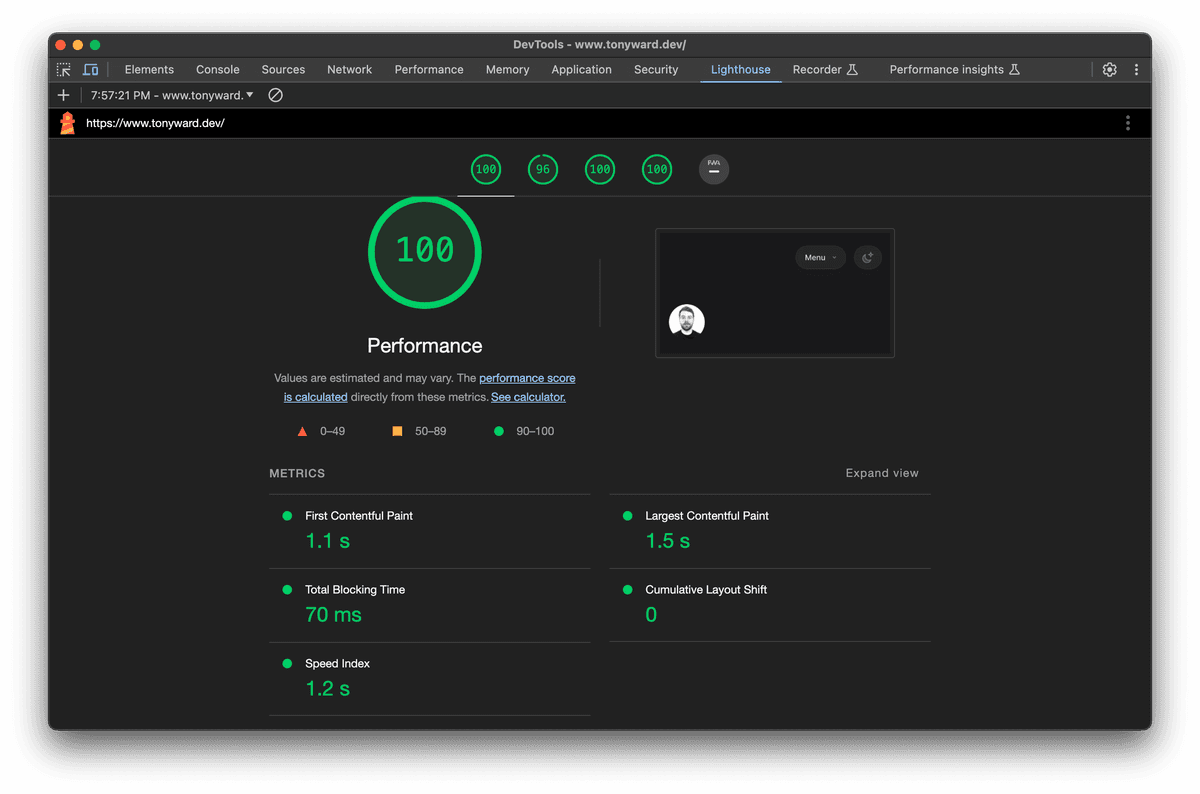Expand the Menu dropdown in page thumbnail

coord(820,258)
